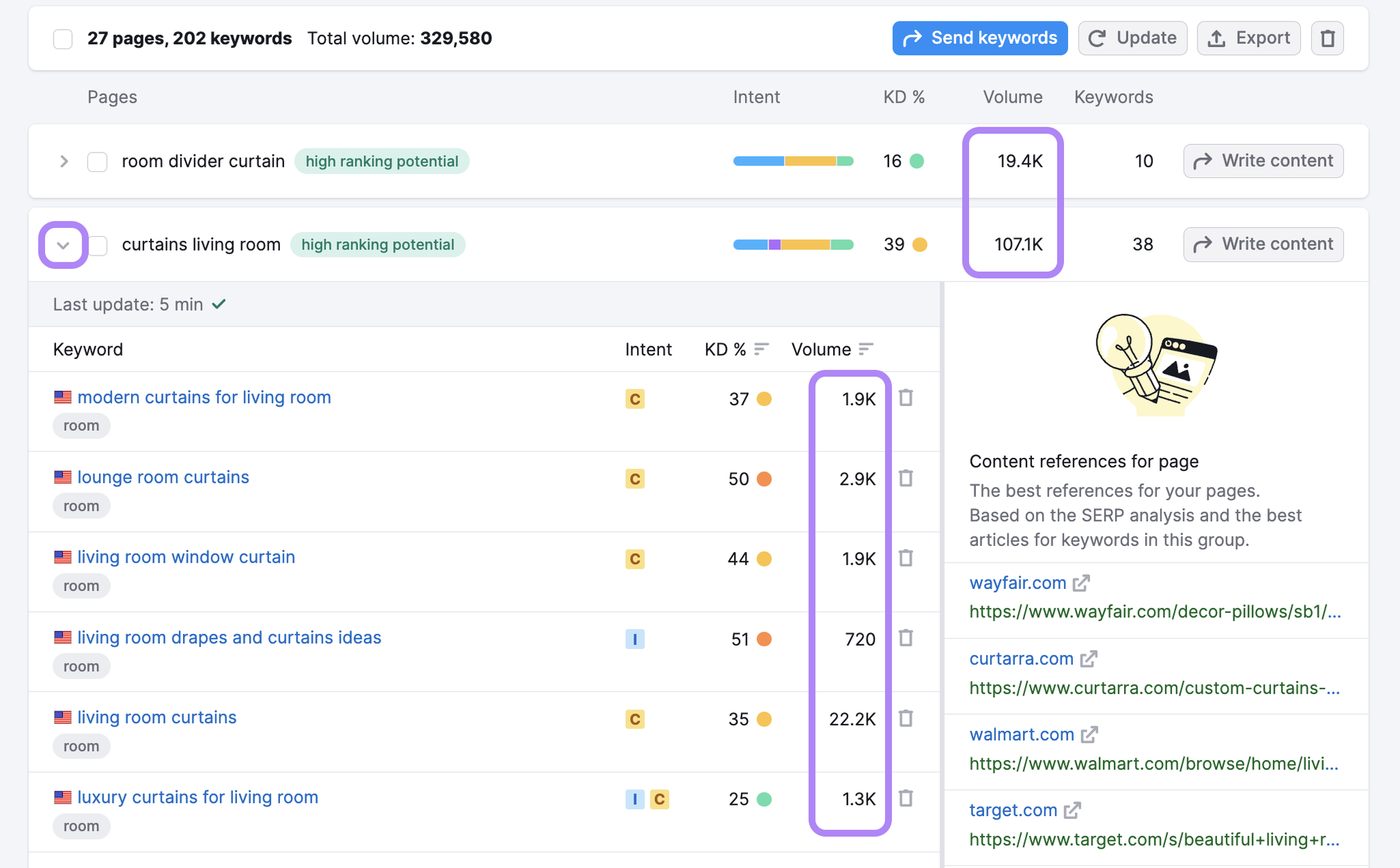Open wayfair.com external link icon
The height and width of the screenshot is (868, 1400).
1081,583
